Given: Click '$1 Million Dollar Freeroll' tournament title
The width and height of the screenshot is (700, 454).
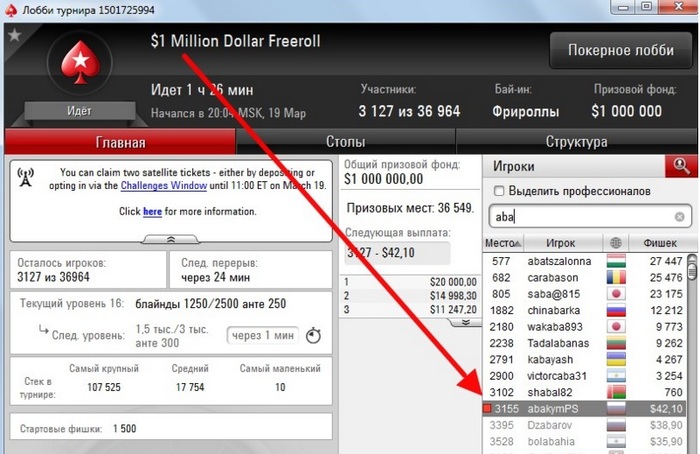Looking at the screenshot, I should tap(235, 41).
